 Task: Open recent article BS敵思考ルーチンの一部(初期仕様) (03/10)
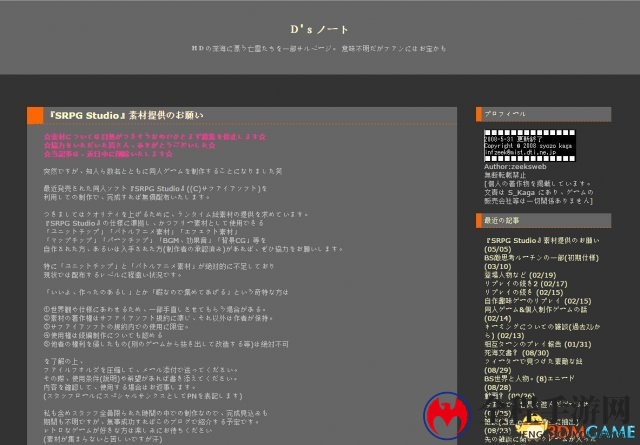click(541, 262)
